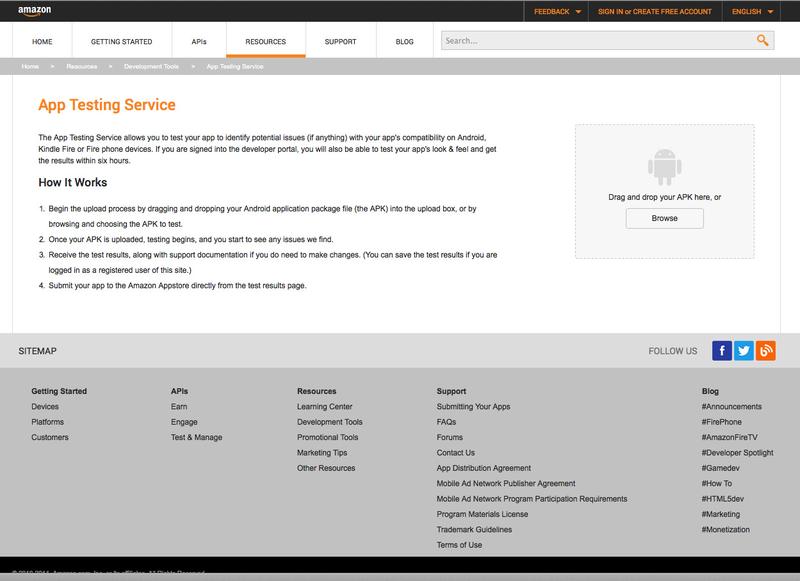
Task: Click the Android robot icon in the upload box
Action: (x=664, y=167)
